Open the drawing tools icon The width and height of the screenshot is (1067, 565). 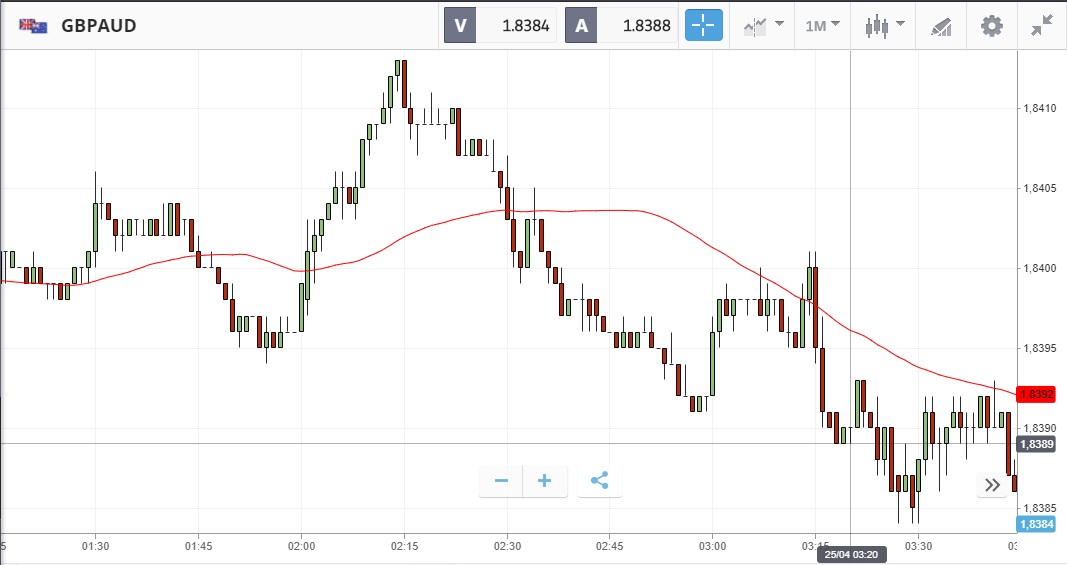click(x=941, y=25)
